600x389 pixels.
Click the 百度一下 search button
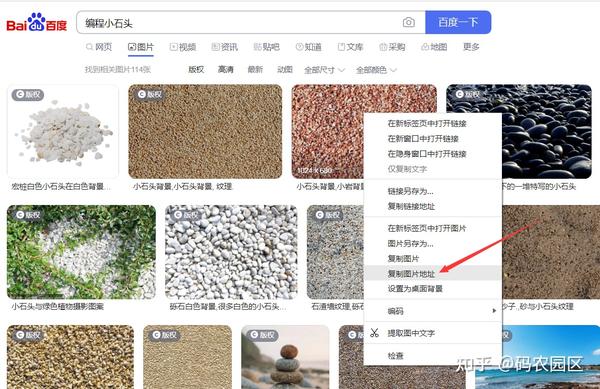[x=458, y=23]
